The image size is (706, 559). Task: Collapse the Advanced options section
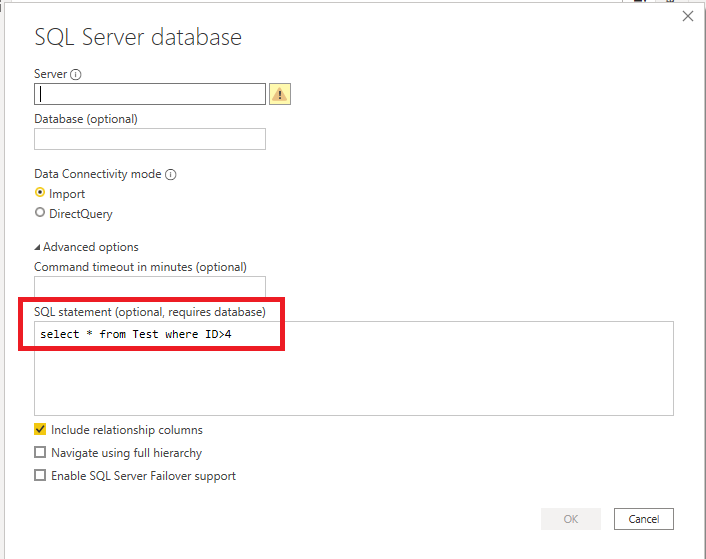point(37,247)
